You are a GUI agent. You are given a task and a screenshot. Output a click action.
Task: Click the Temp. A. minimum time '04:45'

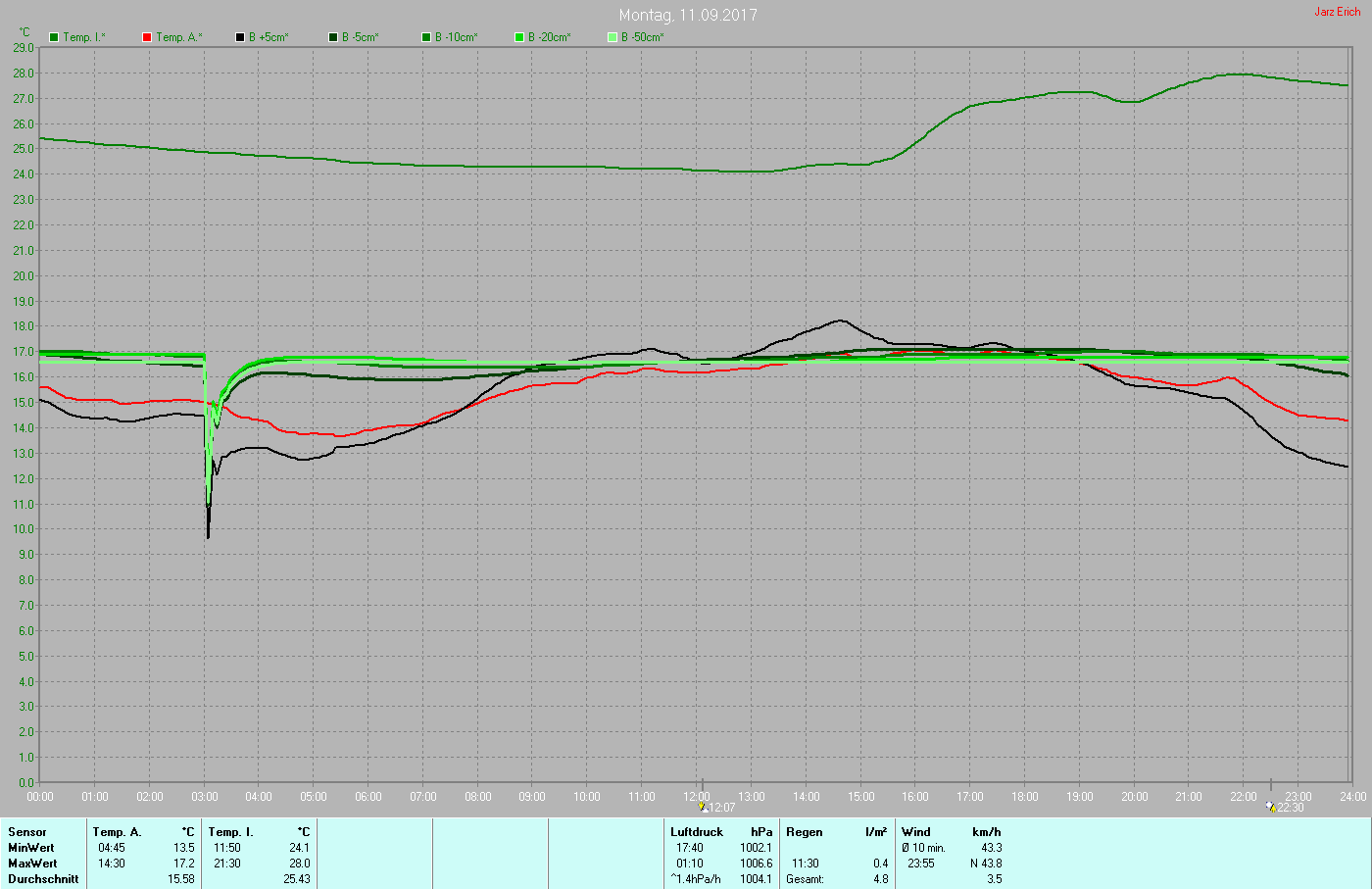(112, 848)
